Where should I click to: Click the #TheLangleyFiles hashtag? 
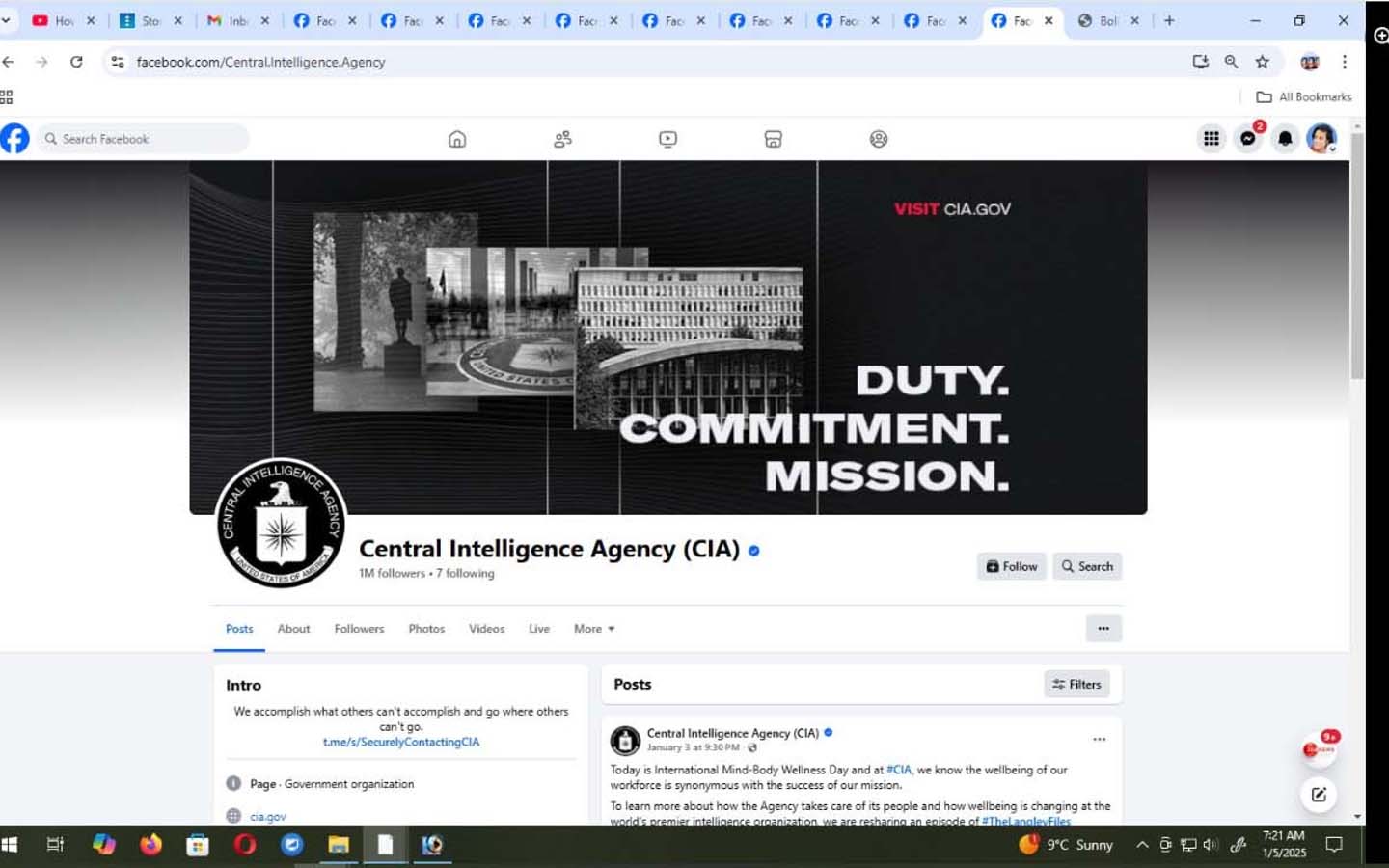1025,821
